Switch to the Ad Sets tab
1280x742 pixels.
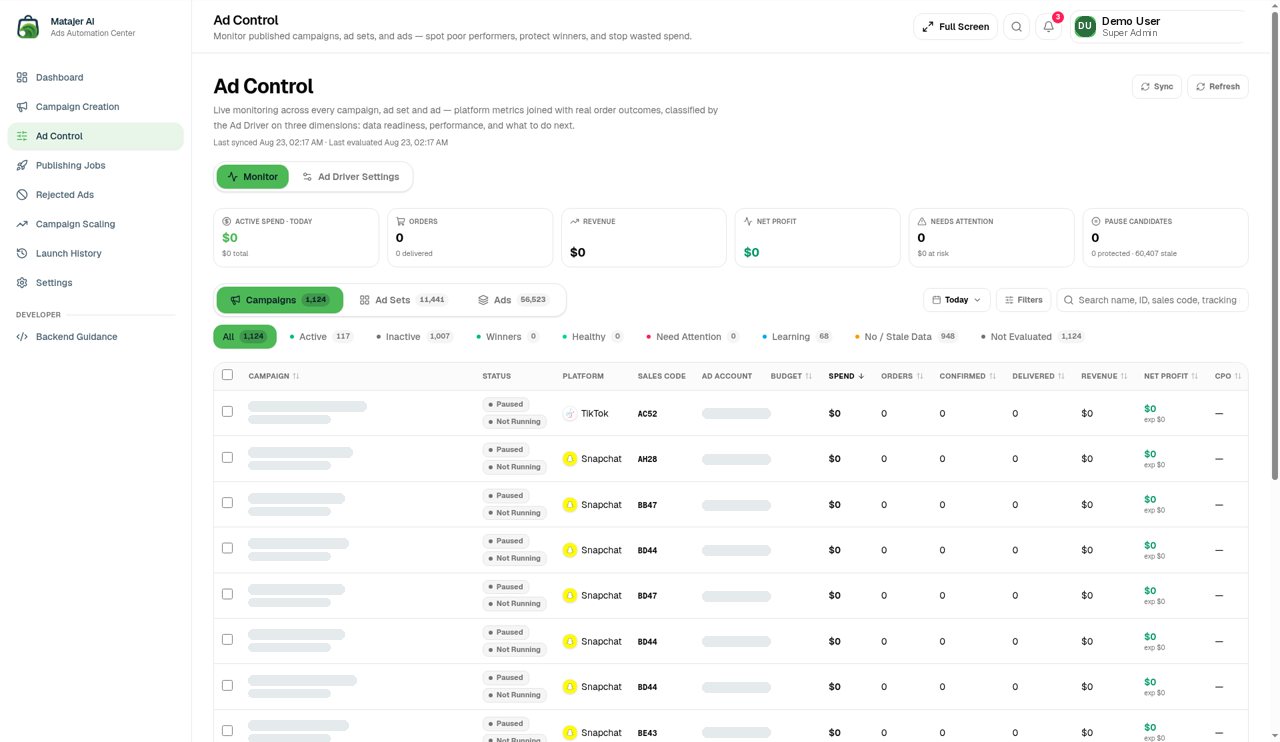click(403, 300)
